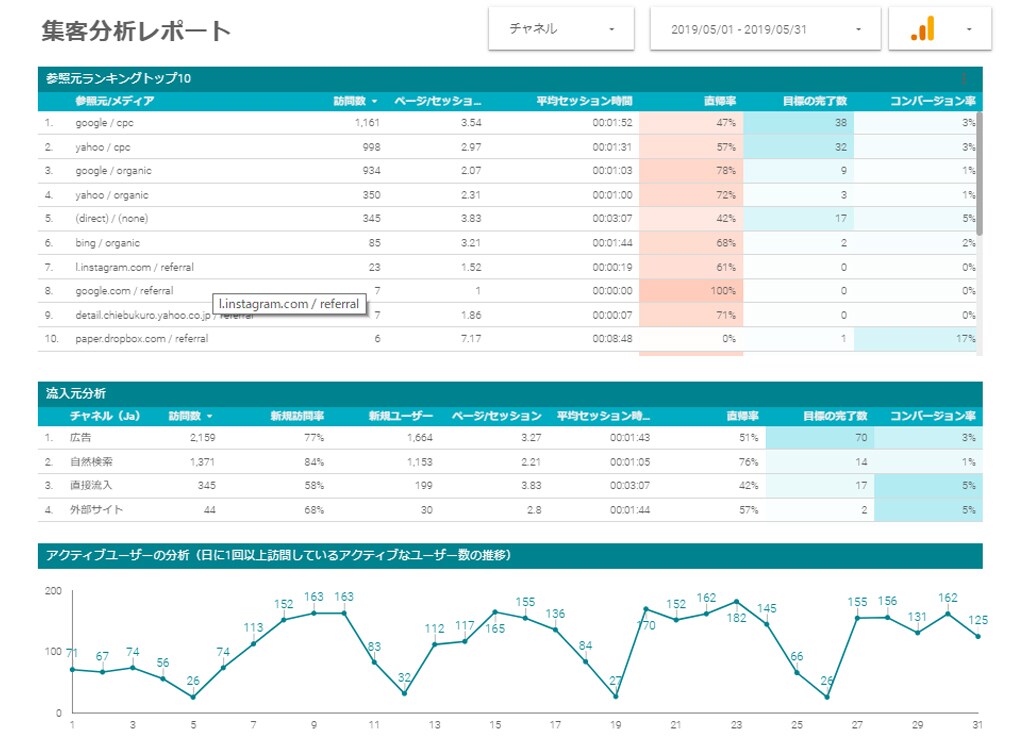Click the ranking table's vertical scrollbar
Viewport: 1009px width, 744px height.
point(979,174)
